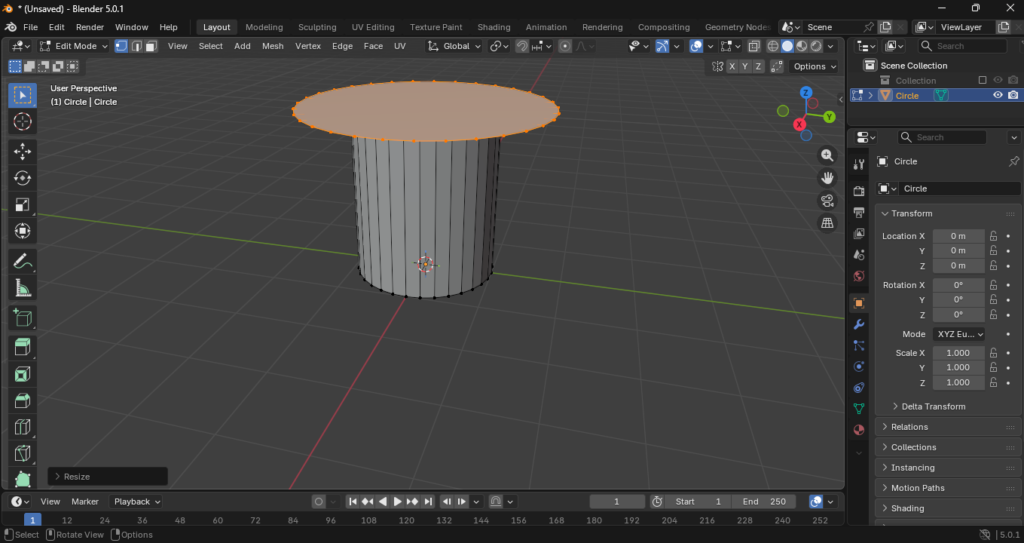Viewport: 1024px width, 543px height.
Task: Click the viewport zoom magnifier gizmo
Action: (x=827, y=155)
